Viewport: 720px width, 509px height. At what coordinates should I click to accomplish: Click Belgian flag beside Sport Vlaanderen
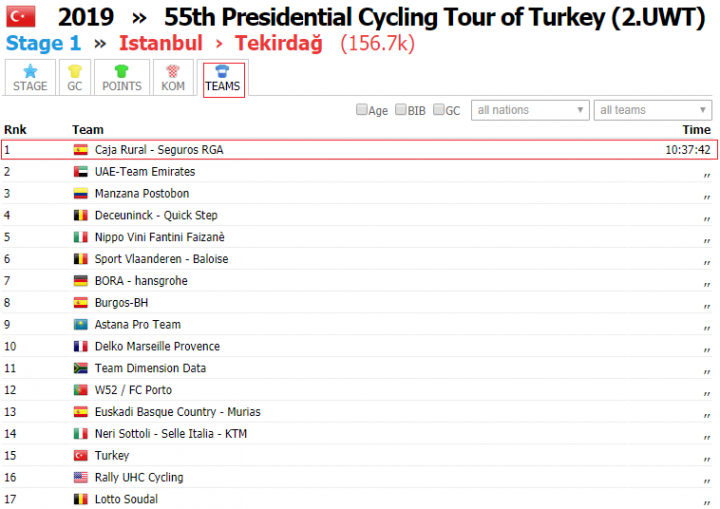tap(81, 259)
